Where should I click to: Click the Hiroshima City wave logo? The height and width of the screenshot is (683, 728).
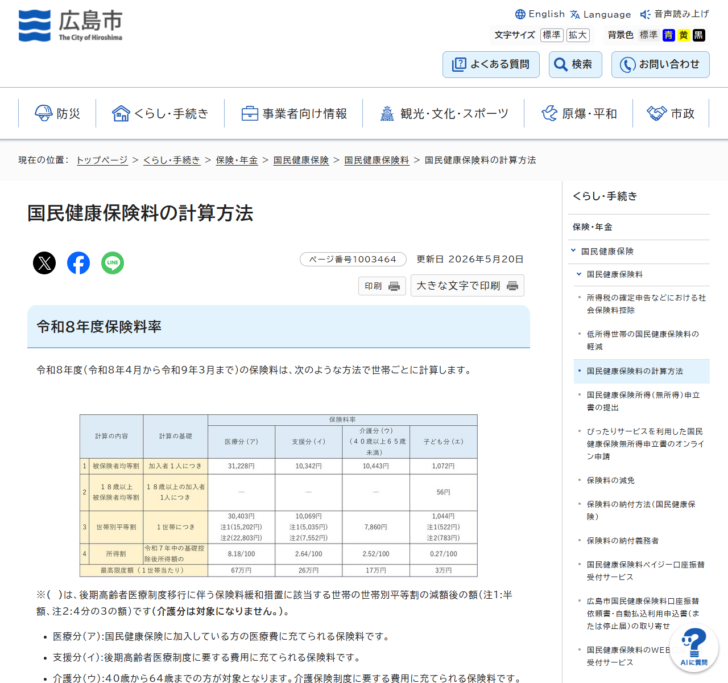click(x=34, y=26)
